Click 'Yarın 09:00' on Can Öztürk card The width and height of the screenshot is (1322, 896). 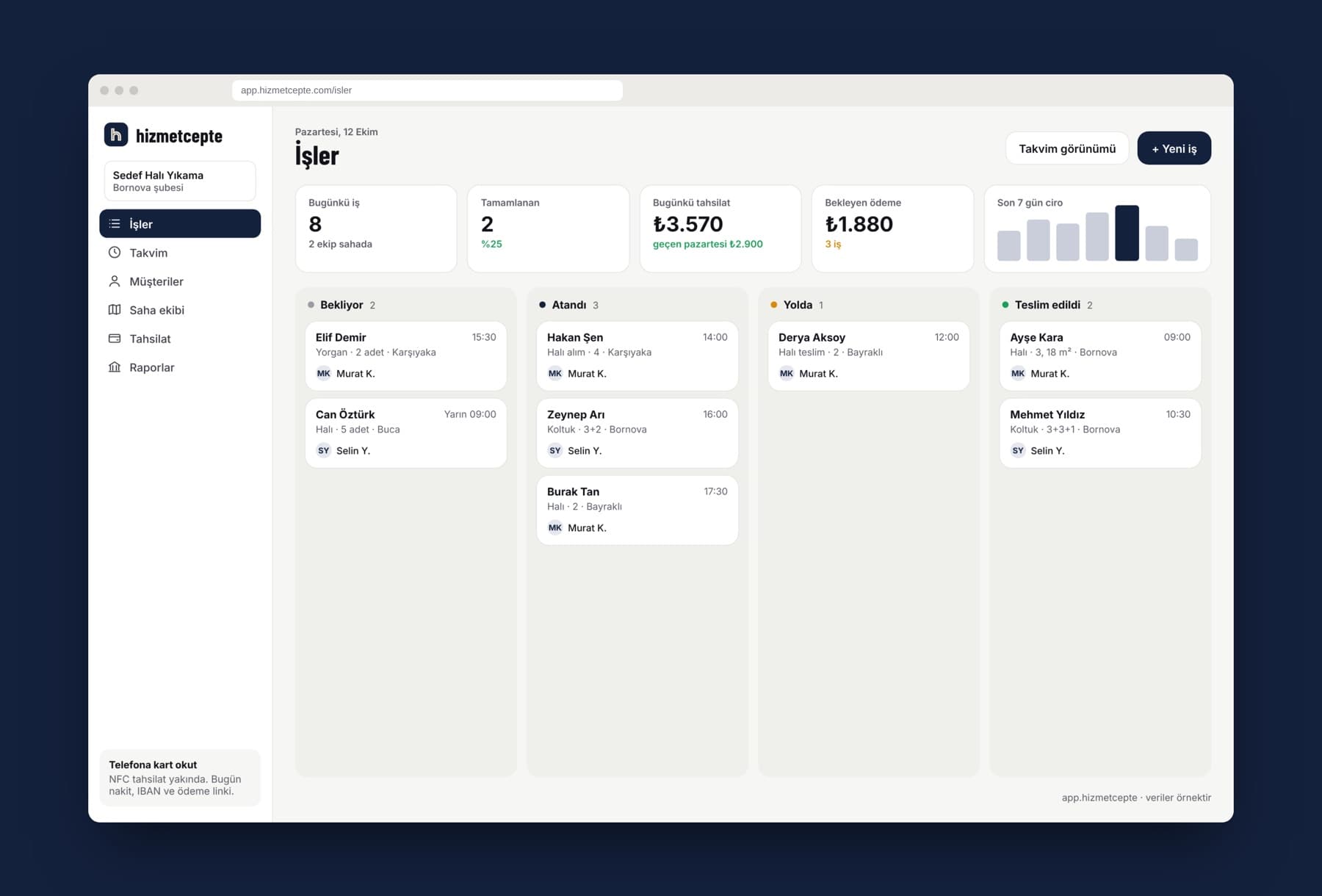(x=470, y=414)
